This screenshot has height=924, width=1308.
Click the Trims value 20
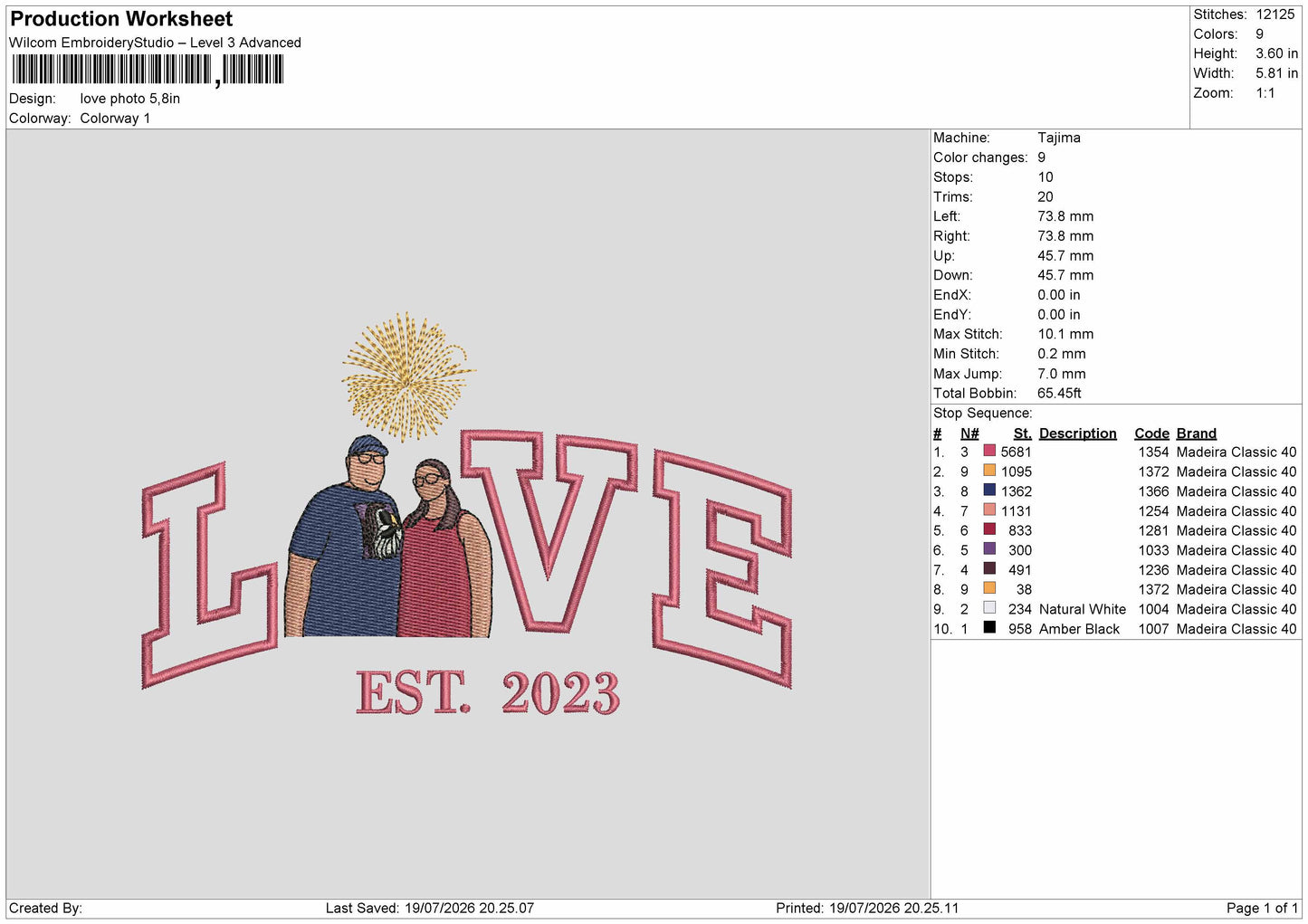tap(1045, 196)
